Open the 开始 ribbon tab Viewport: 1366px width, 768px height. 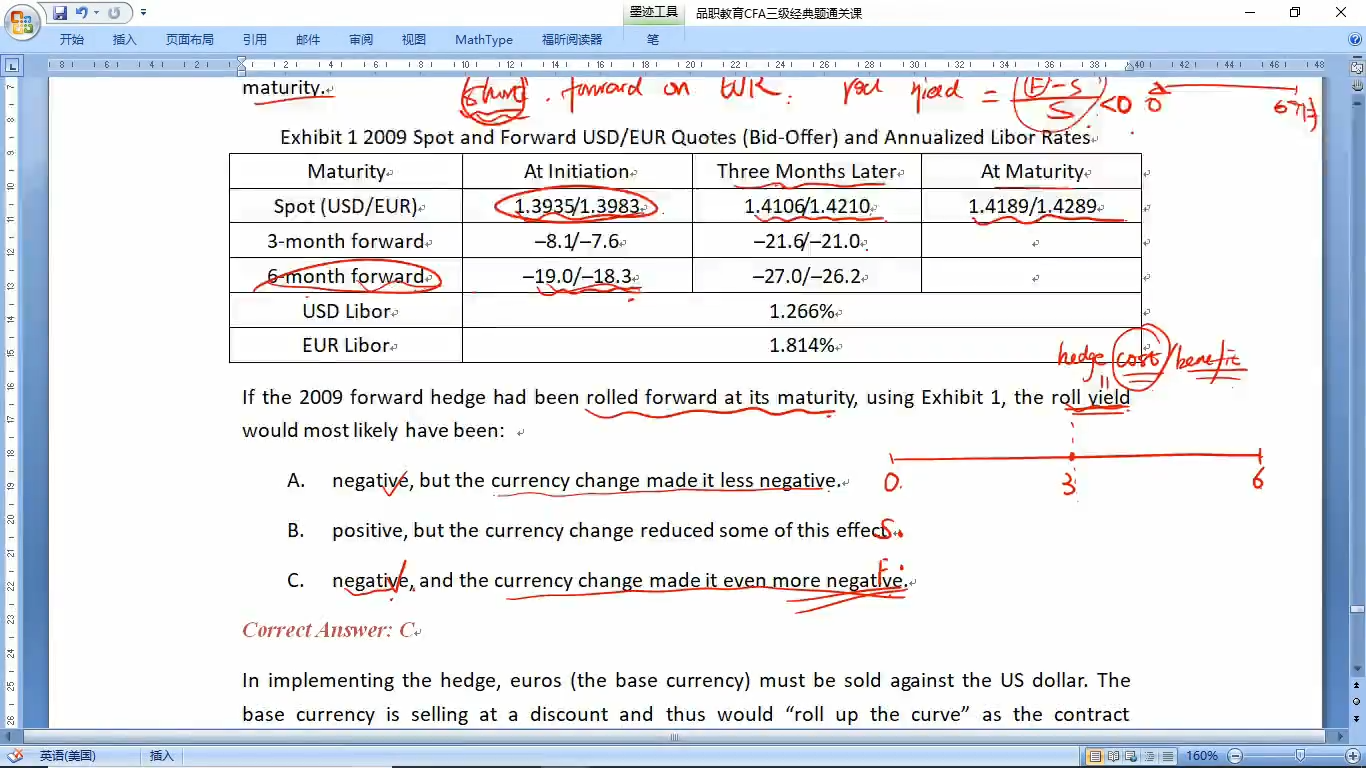click(x=71, y=39)
